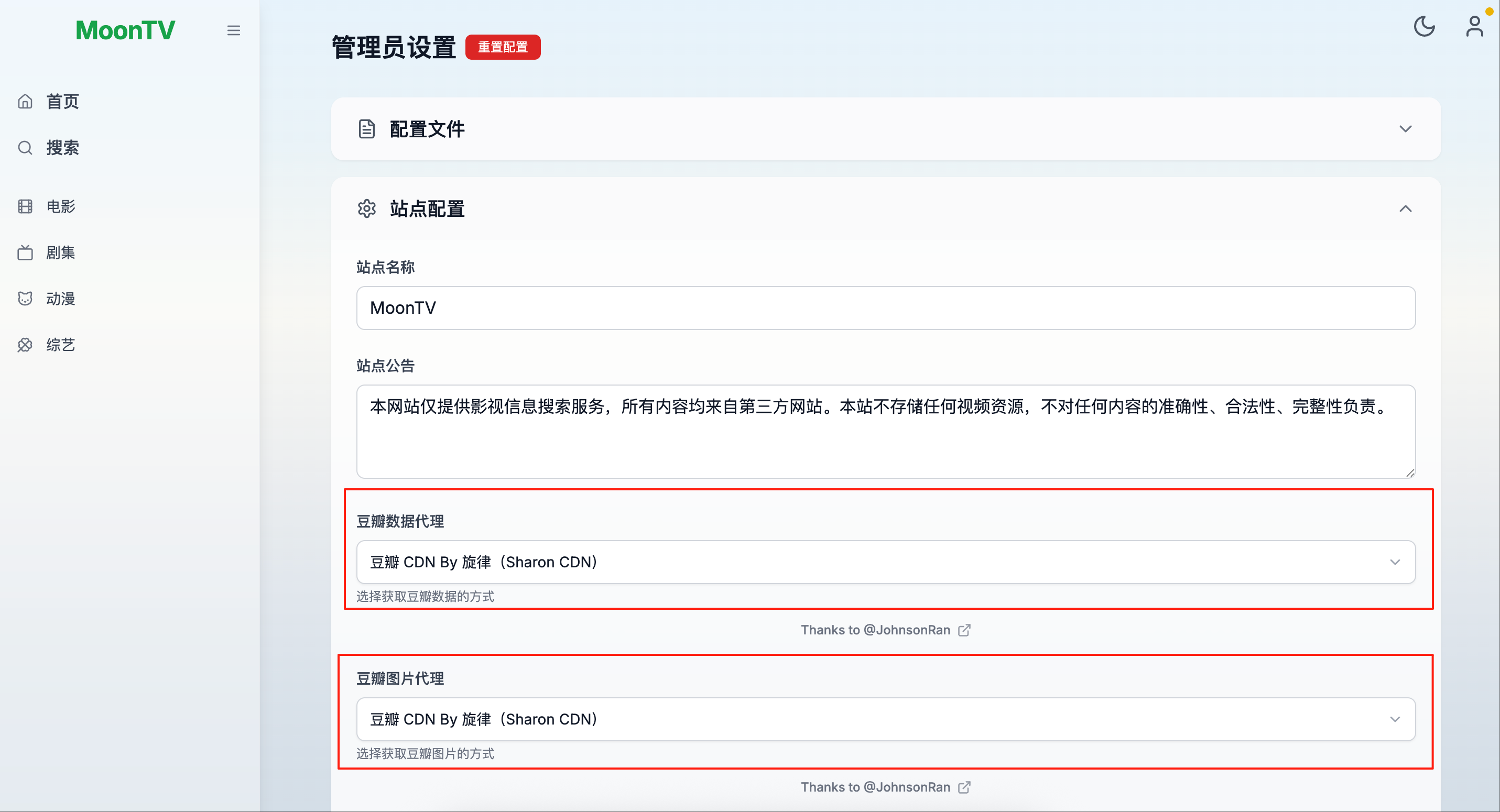Go to 首页 via home icon

click(25, 101)
